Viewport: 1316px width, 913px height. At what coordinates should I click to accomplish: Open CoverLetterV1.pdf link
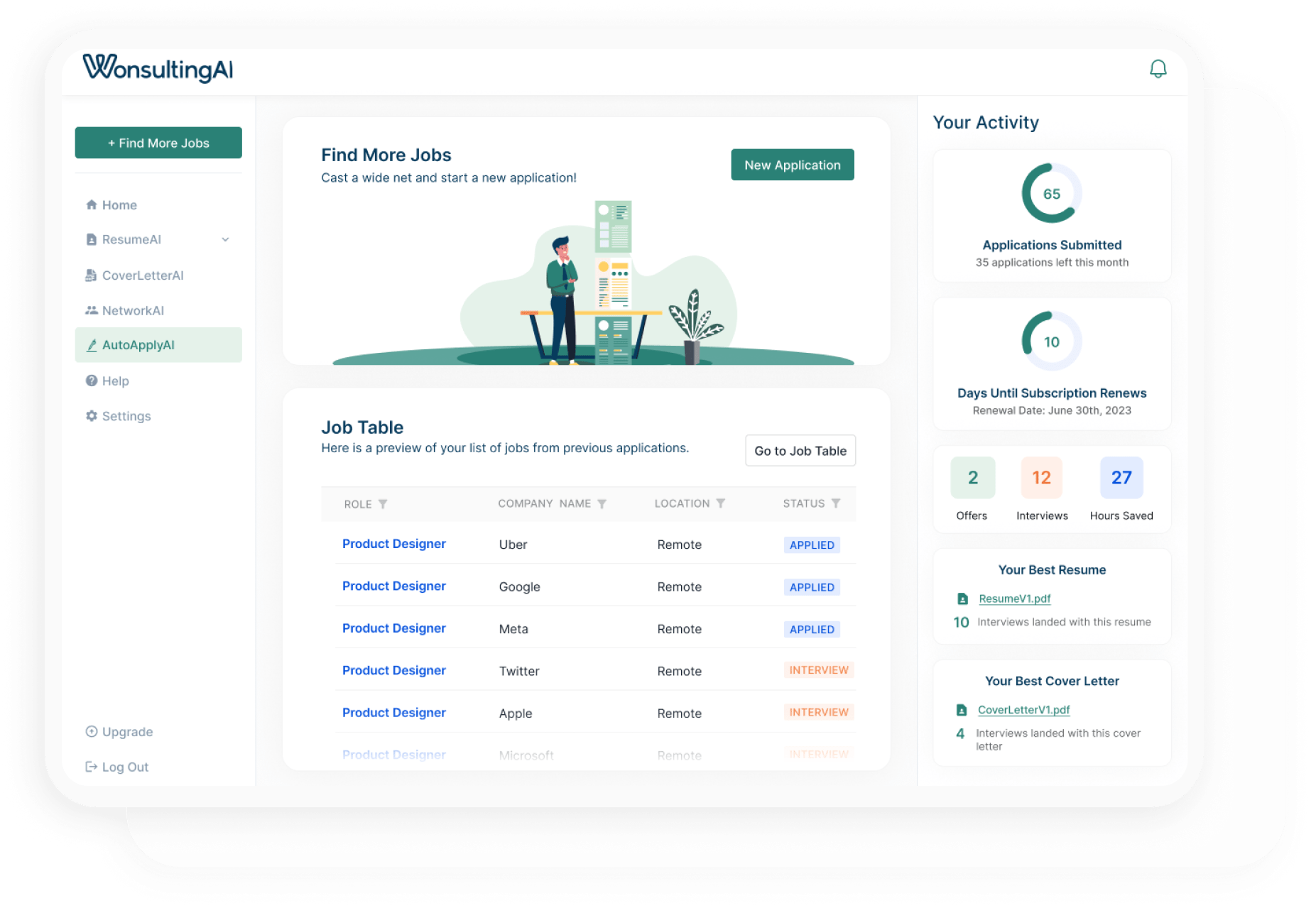pos(1024,710)
